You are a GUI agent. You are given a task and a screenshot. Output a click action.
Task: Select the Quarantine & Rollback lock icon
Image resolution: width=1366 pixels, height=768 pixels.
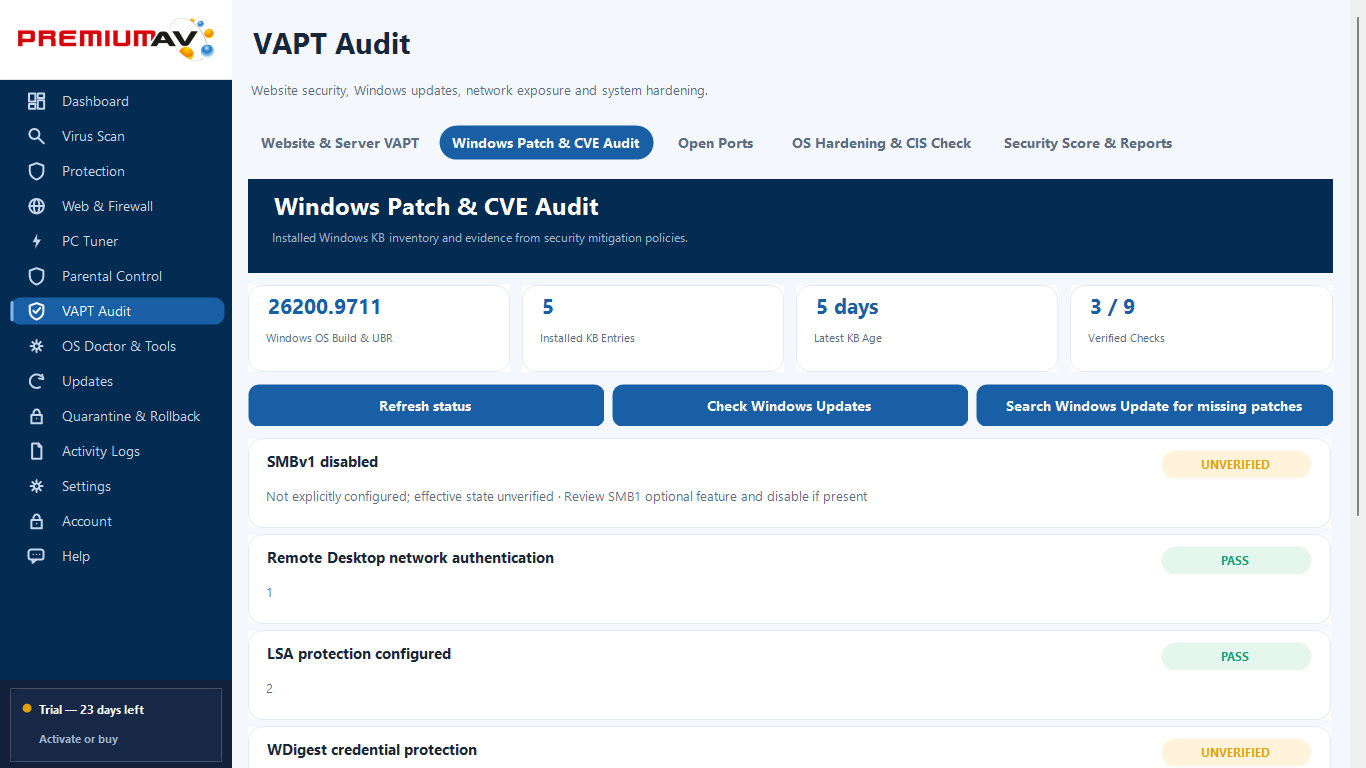[x=37, y=416]
